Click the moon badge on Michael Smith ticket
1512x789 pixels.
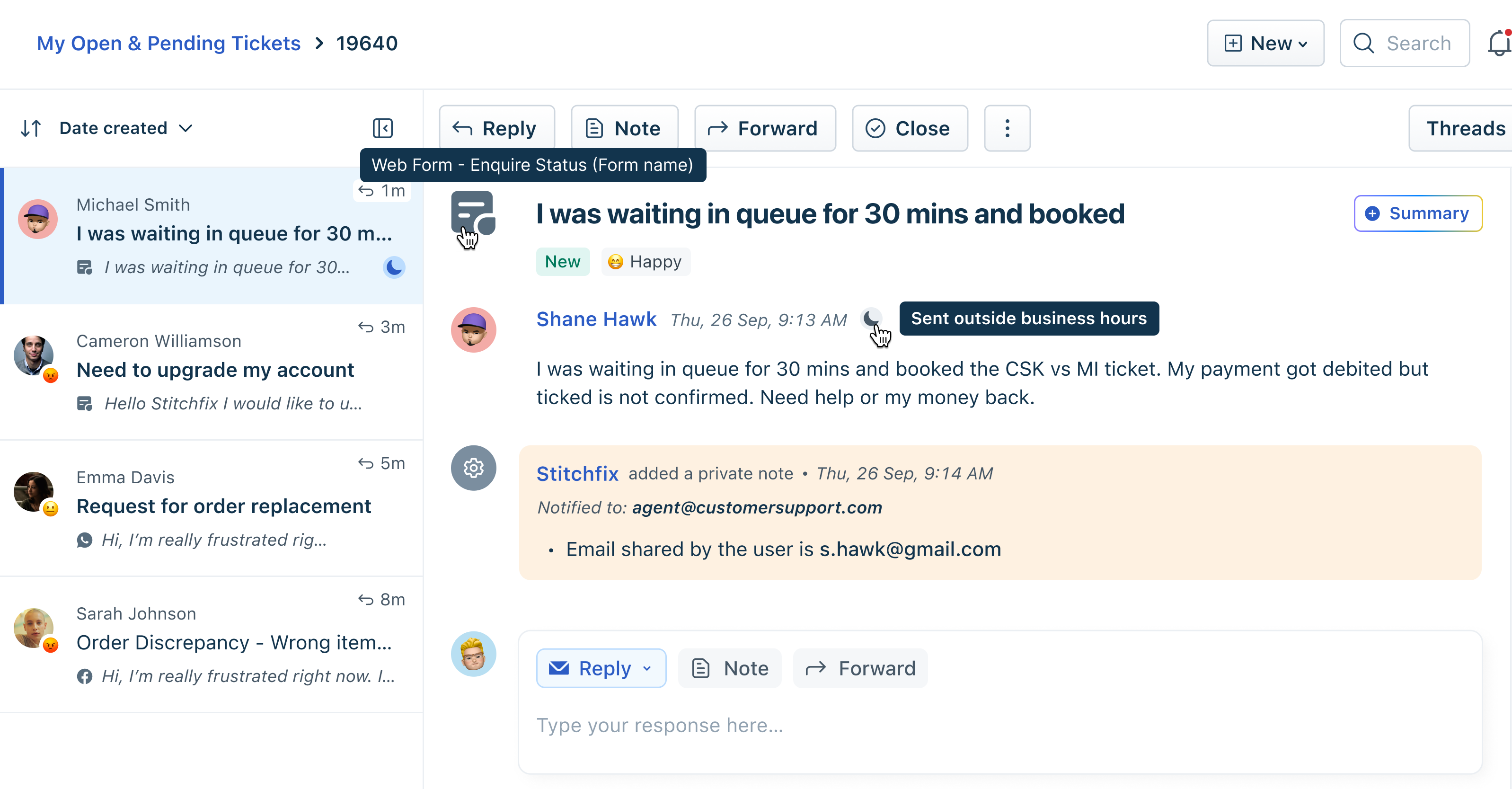(394, 267)
